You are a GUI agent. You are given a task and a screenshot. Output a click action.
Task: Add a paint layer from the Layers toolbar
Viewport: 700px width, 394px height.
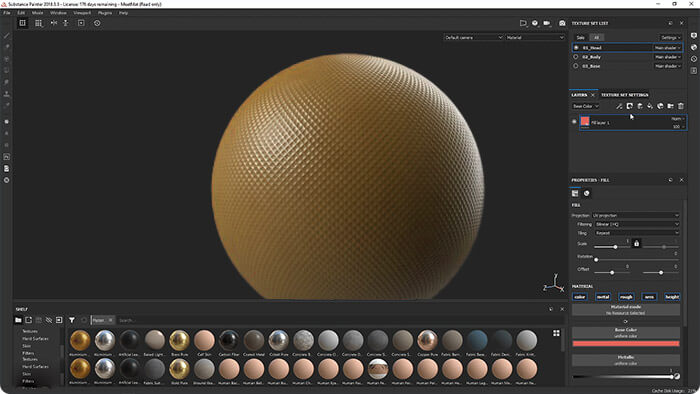point(639,106)
